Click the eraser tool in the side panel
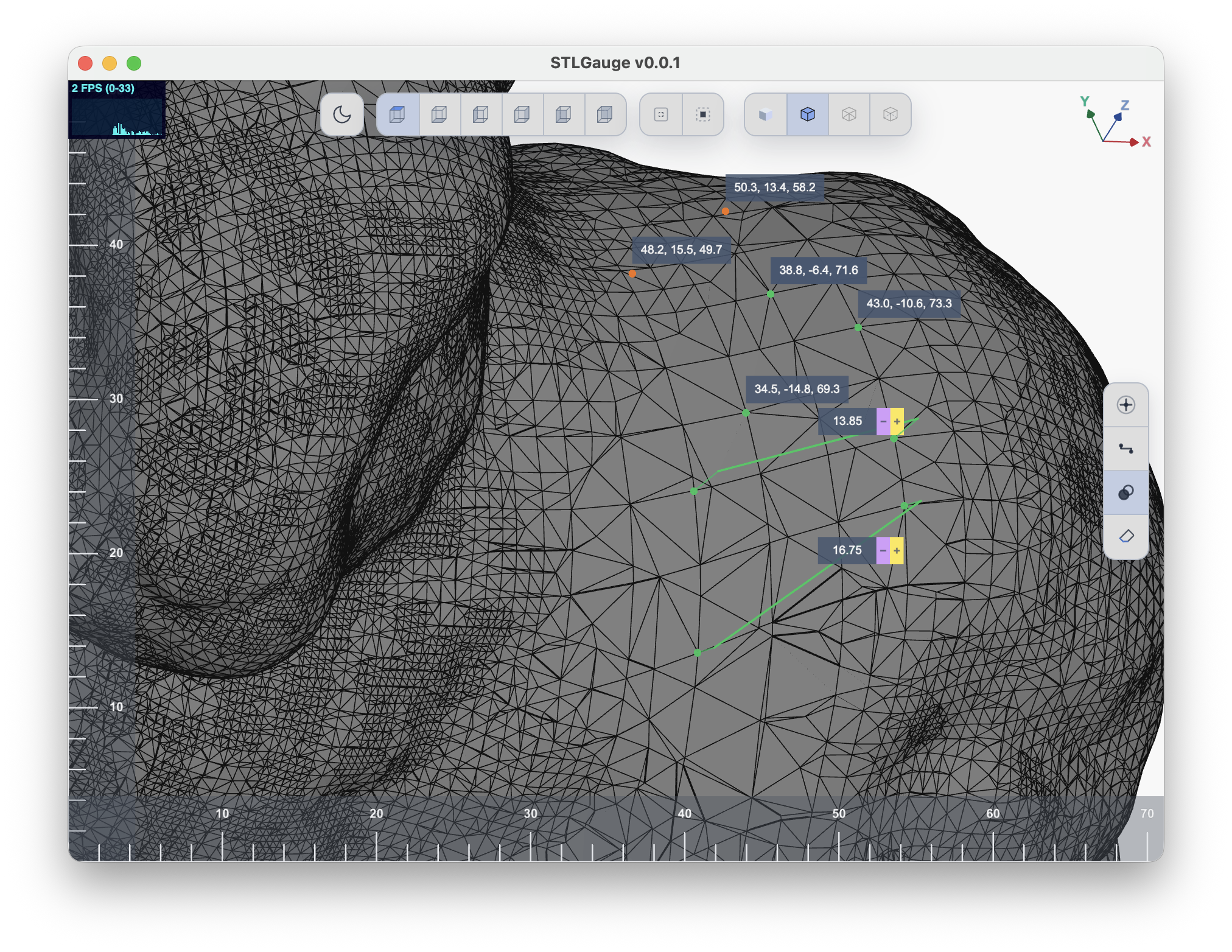The image size is (1232, 952). [1125, 536]
